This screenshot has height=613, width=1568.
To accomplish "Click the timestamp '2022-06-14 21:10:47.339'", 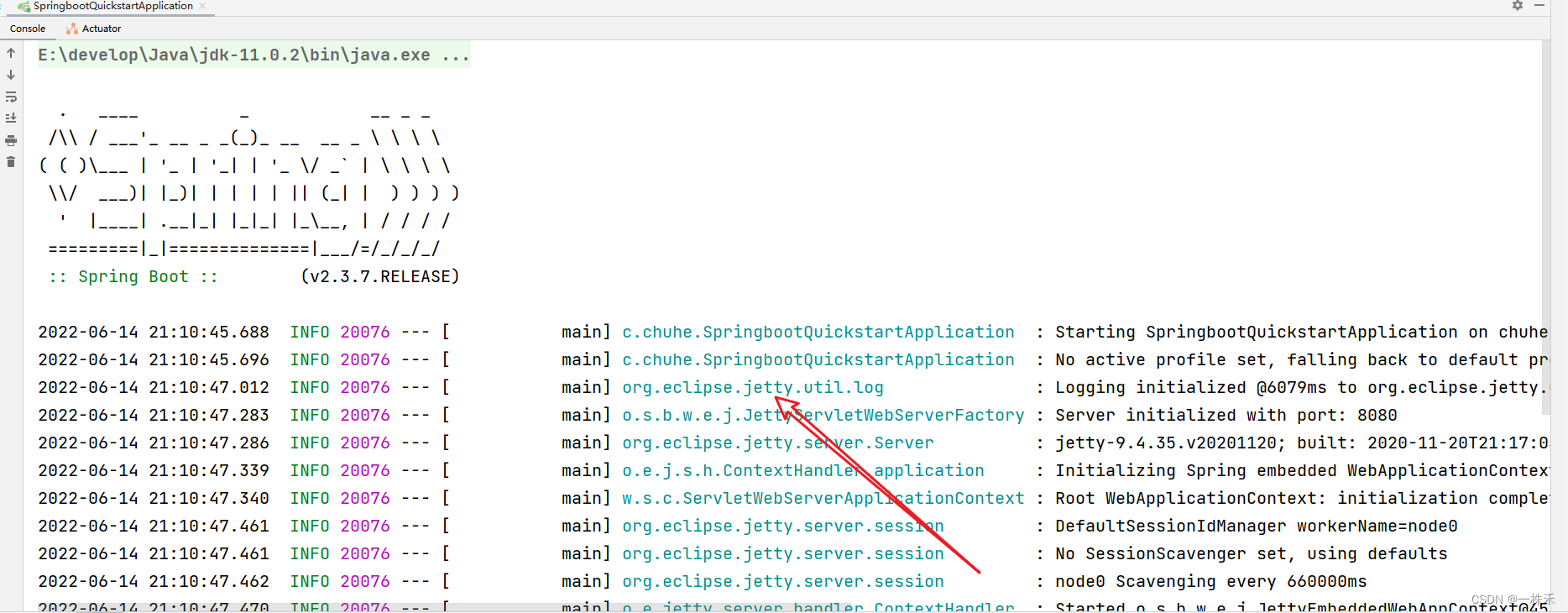I will click(154, 470).
